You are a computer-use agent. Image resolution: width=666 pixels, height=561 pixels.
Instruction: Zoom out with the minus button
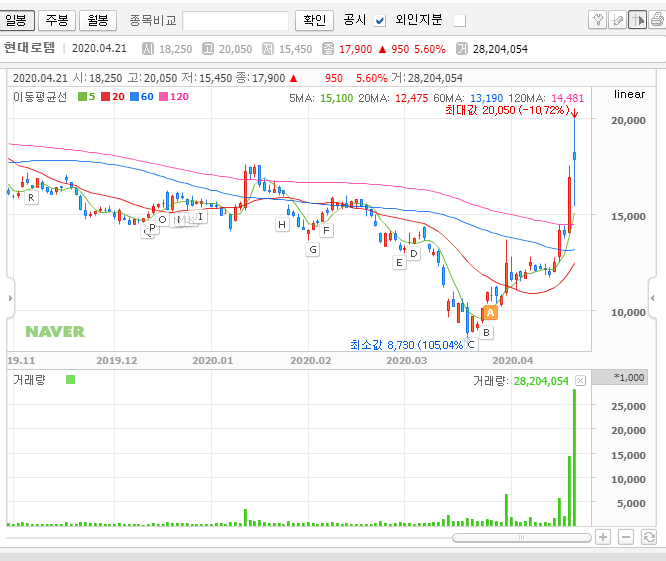[x=626, y=537]
